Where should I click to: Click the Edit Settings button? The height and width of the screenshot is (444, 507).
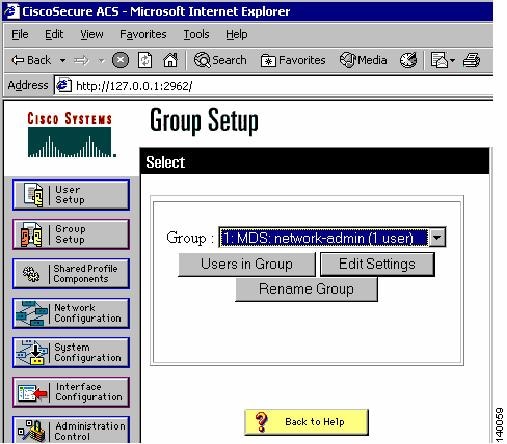pos(377,264)
